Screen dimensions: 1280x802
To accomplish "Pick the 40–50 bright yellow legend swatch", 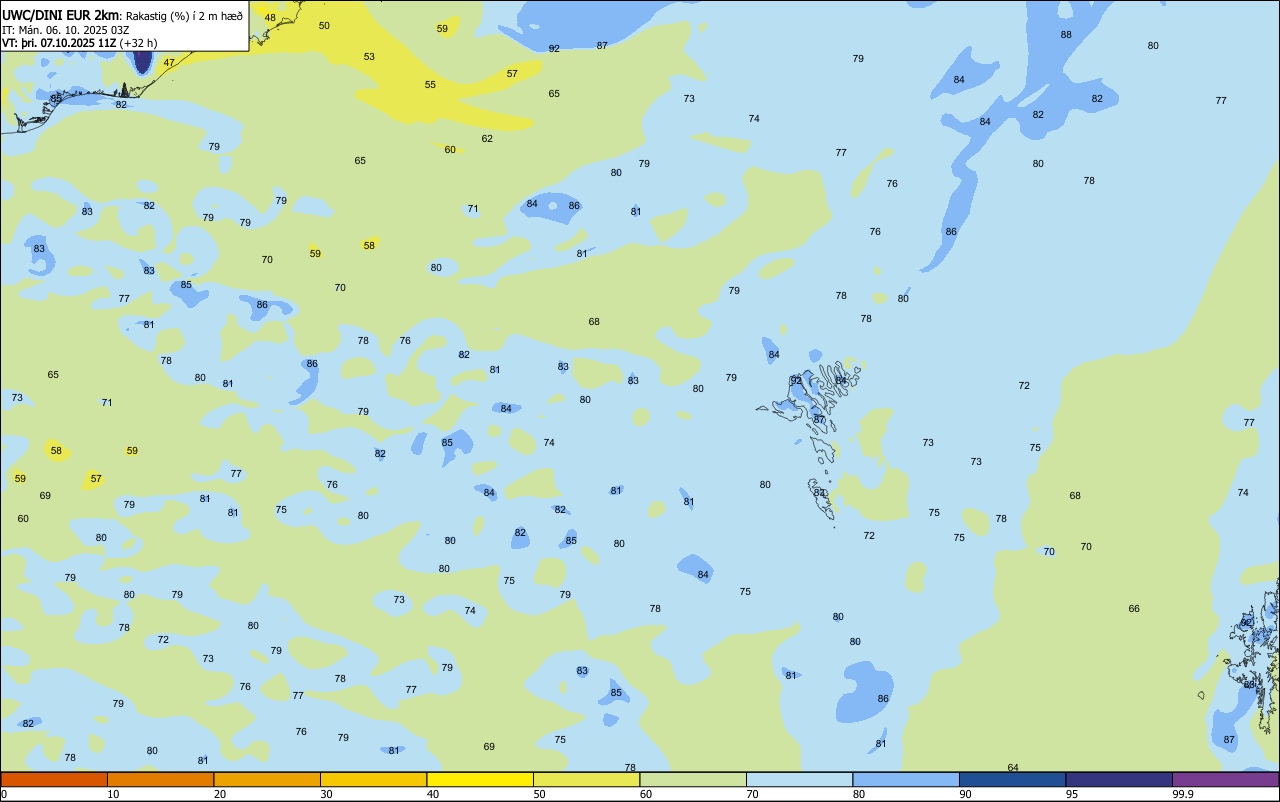I will pyautogui.click(x=480, y=779).
